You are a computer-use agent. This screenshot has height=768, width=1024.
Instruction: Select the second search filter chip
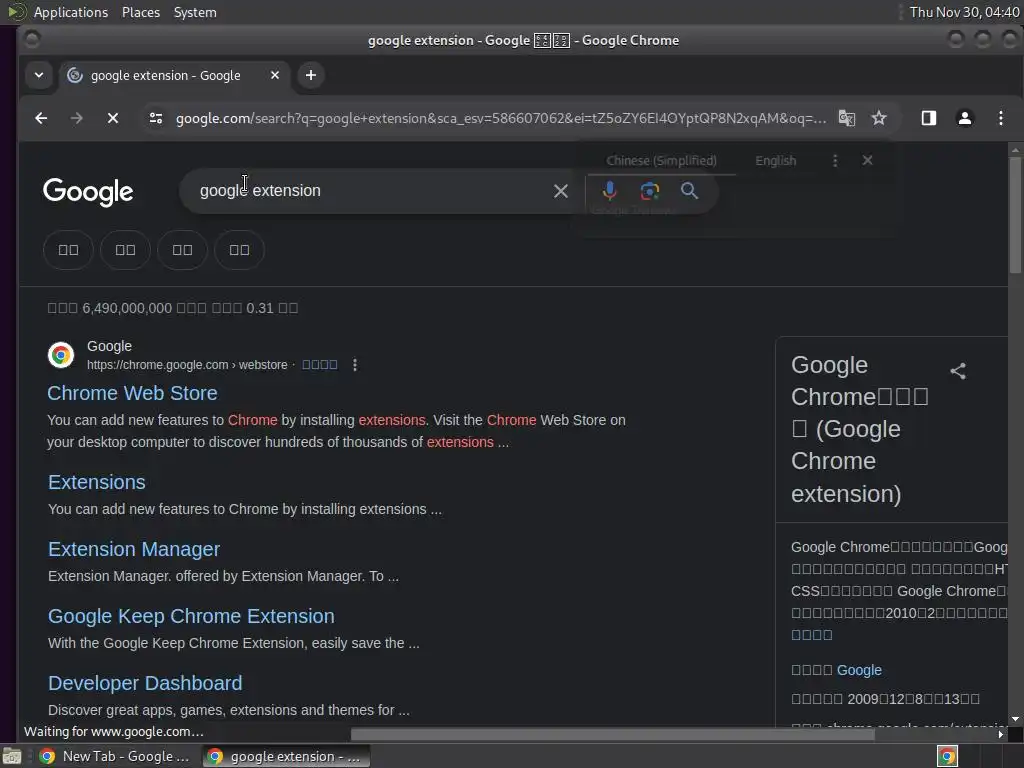pyautogui.click(x=125, y=249)
